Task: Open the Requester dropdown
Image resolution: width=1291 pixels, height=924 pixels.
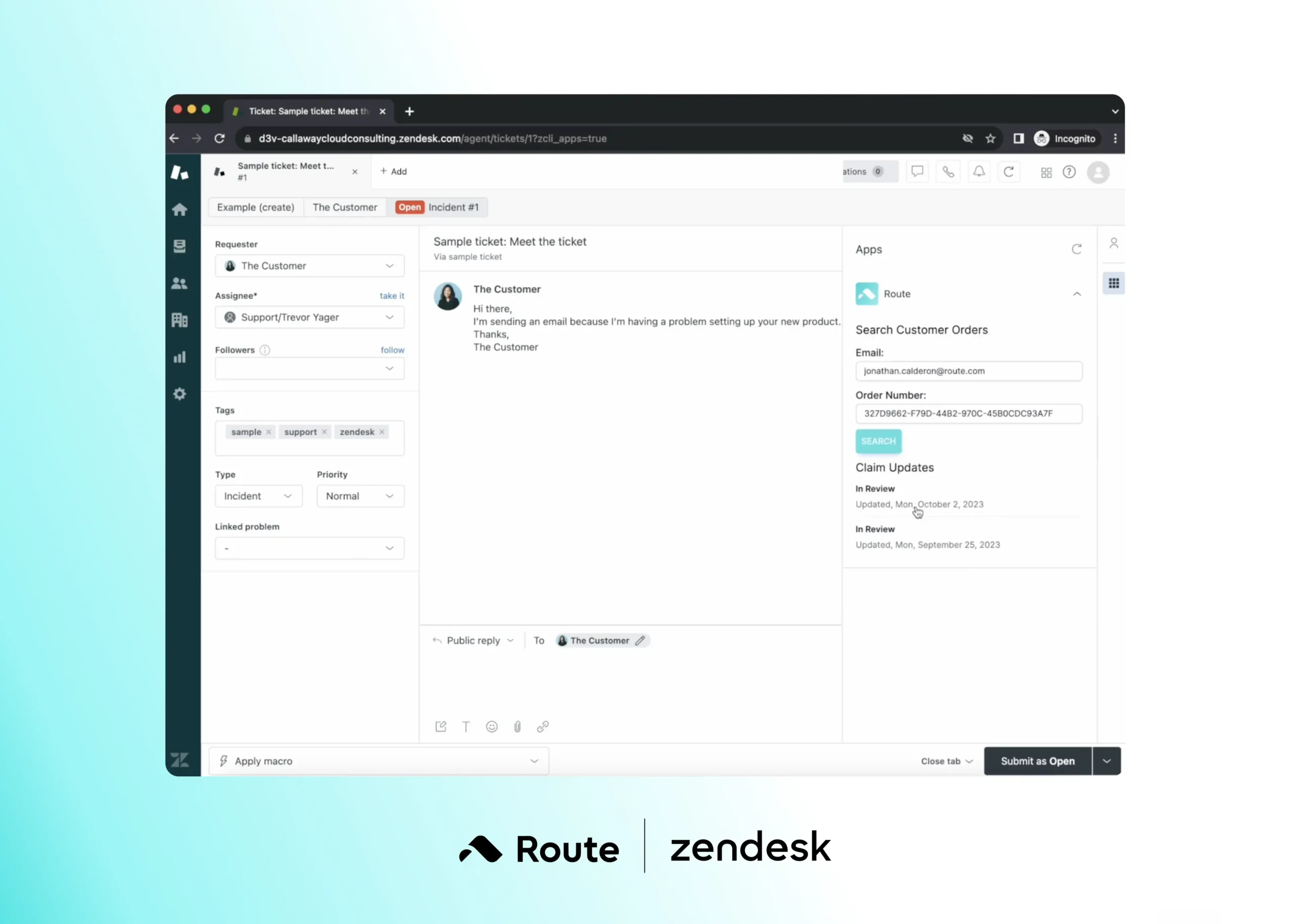Action: (310, 266)
